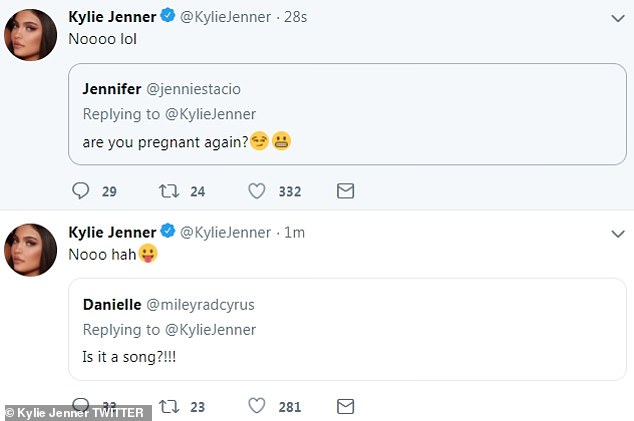This screenshot has height=421, width=634.
Task: Open the Kylie Jenner profile name on first tweet
Action: 113,17
